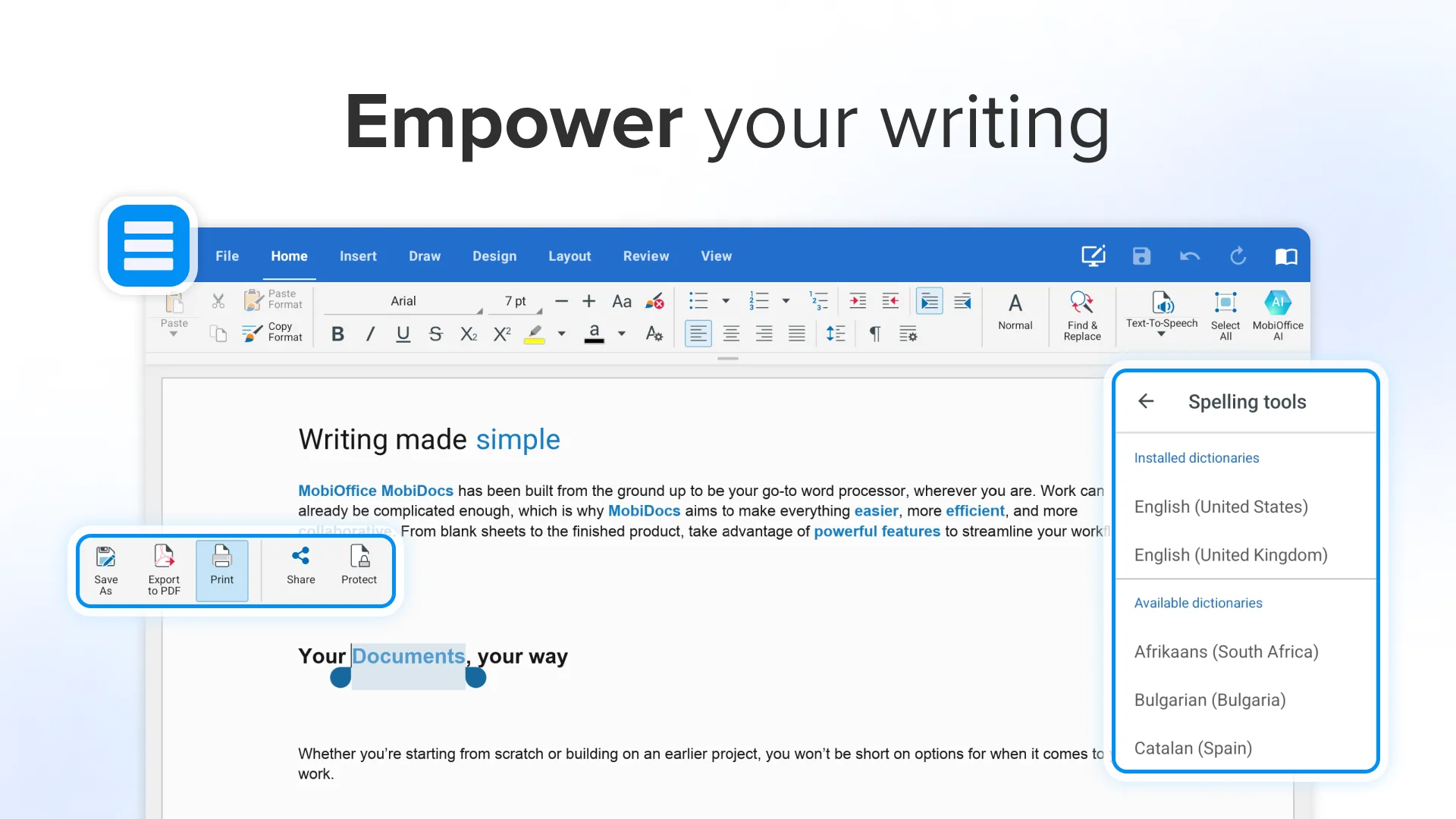Toggle Underline formatting
This screenshot has height=819, width=1456.
click(x=403, y=334)
